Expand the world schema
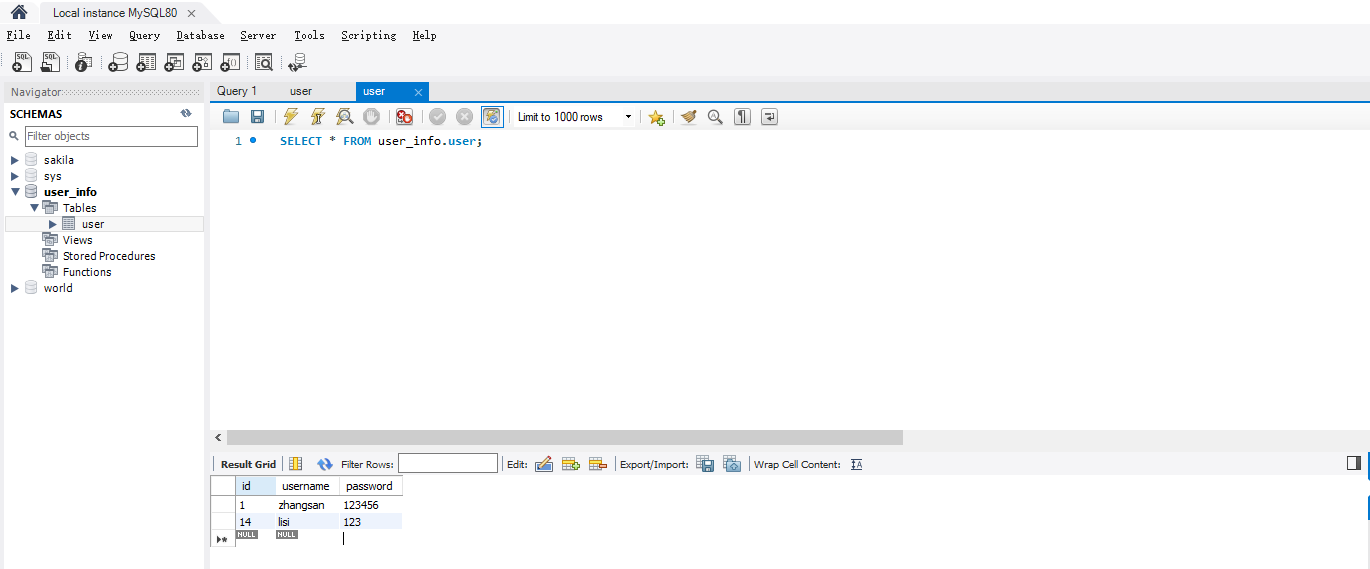This screenshot has height=569, width=1370. [x=14, y=288]
